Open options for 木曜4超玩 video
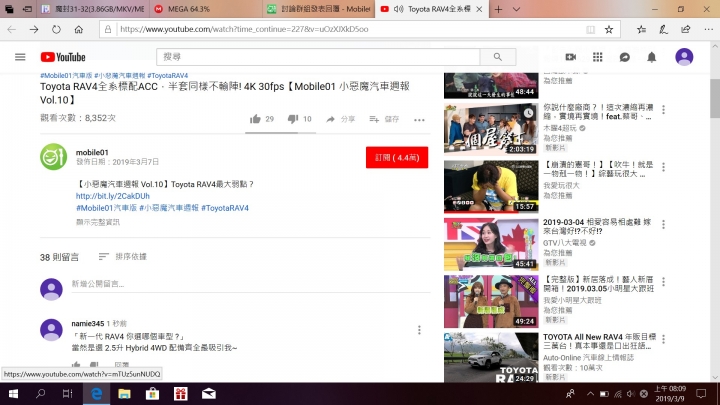 click(x=664, y=110)
